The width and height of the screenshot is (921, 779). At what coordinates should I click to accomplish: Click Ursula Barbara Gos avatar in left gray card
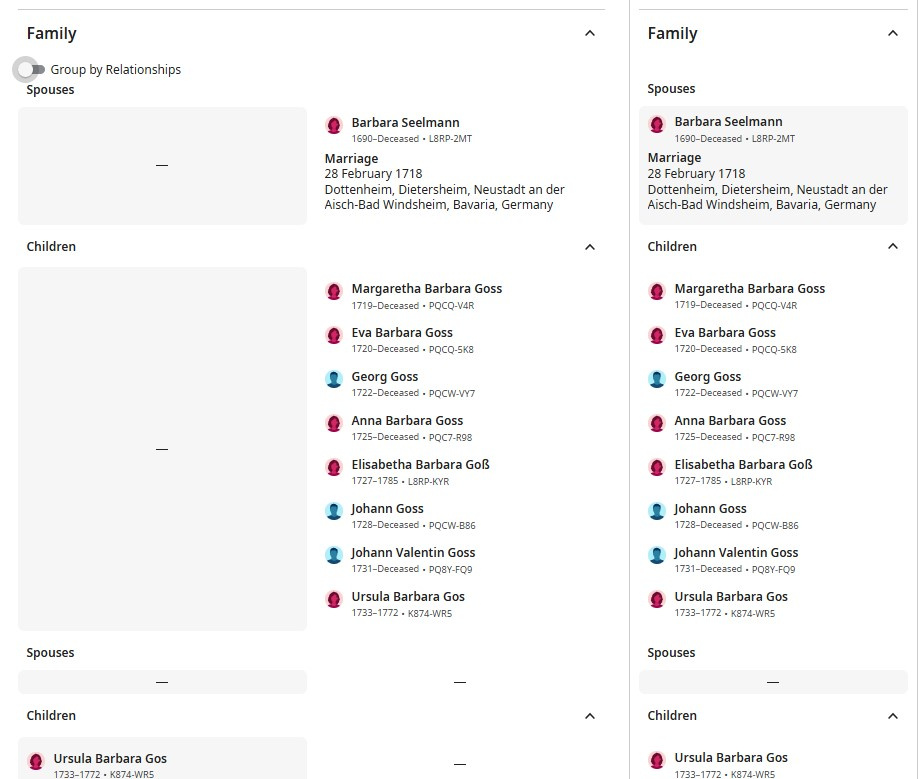click(x=36, y=761)
